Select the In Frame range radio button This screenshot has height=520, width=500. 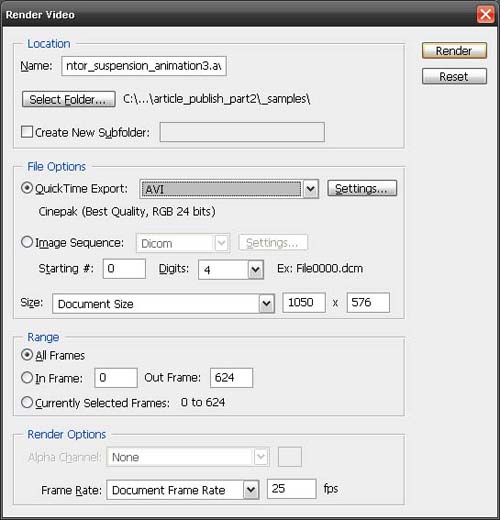coord(27,378)
